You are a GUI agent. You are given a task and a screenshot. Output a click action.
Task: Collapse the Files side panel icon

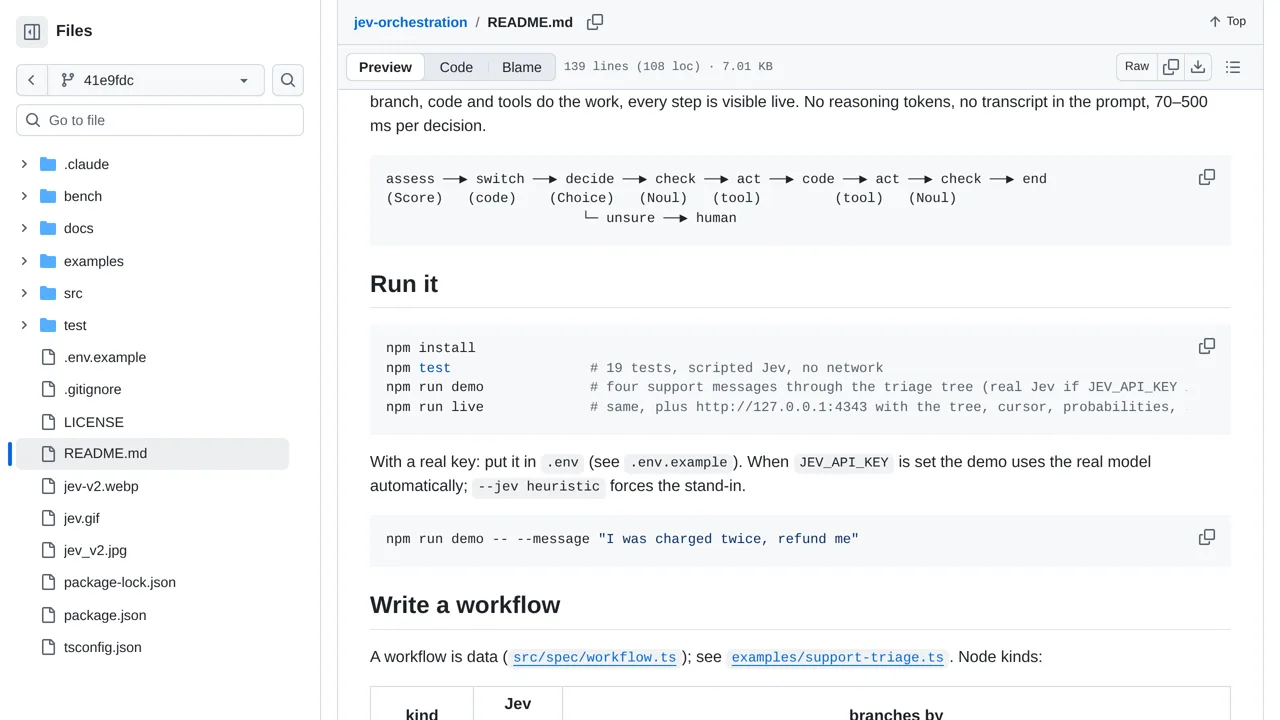tap(32, 31)
